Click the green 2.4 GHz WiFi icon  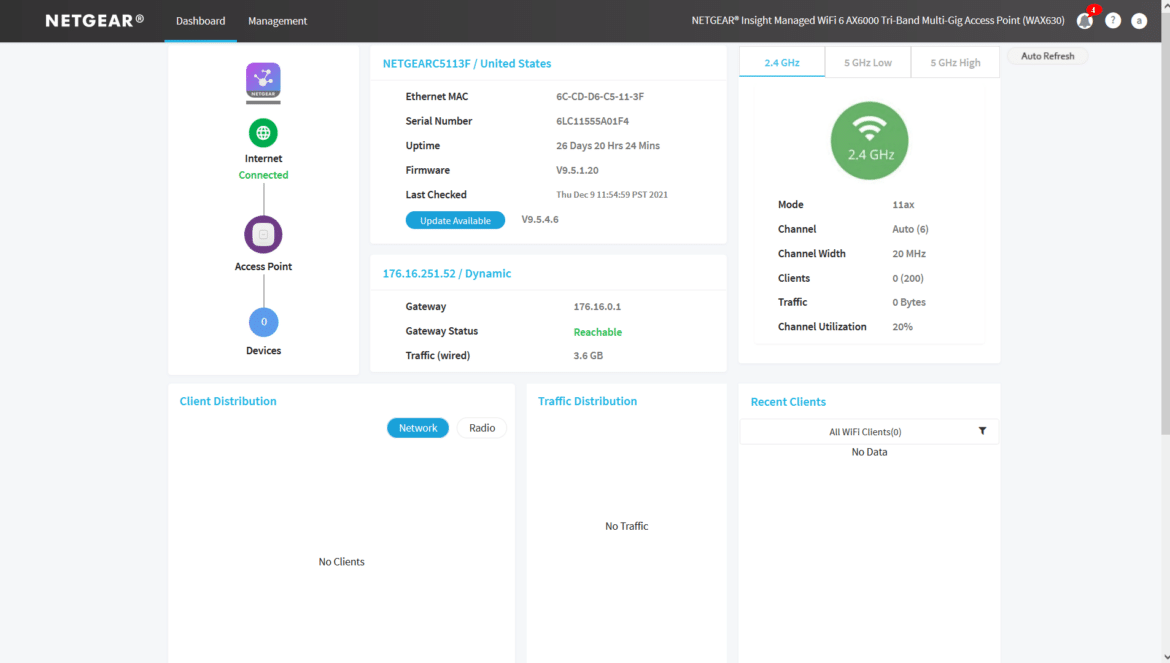pos(869,140)
